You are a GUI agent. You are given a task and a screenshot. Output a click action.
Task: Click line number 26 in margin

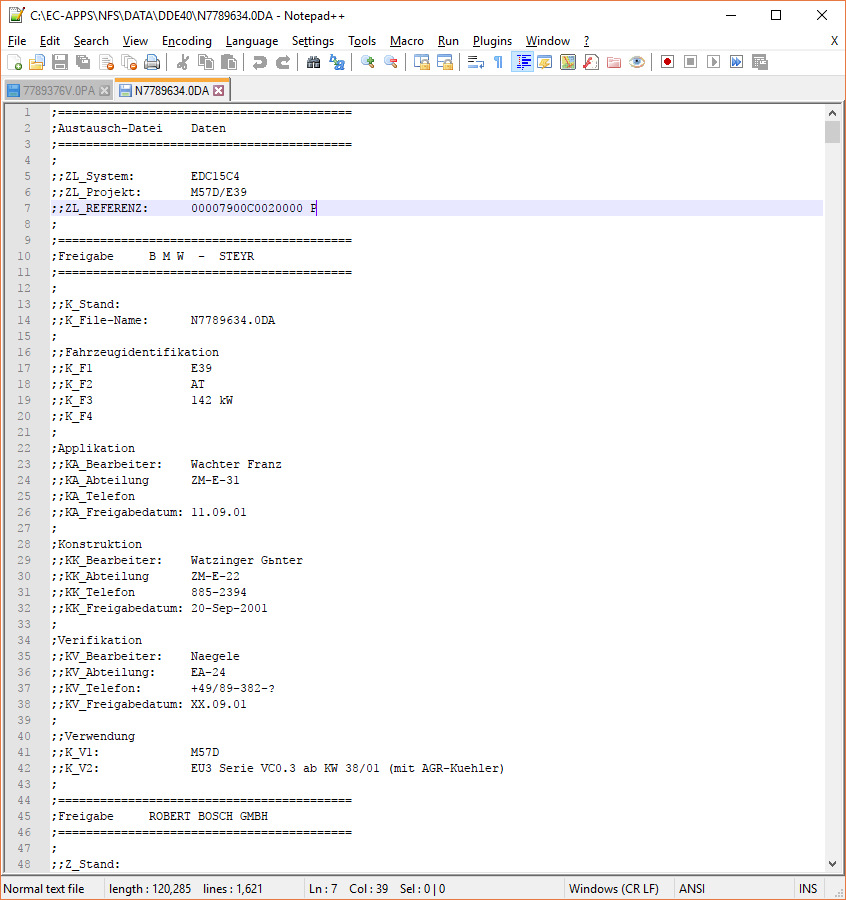pyautogui.click(x=24, y=512)
